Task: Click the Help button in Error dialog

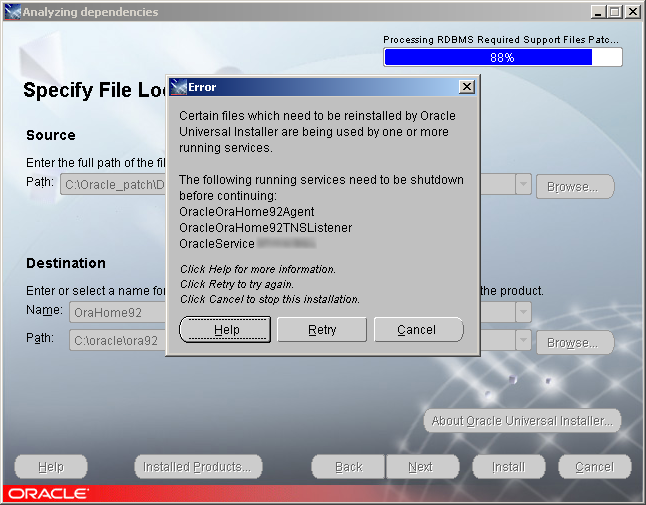Action: tap(225, 330)
